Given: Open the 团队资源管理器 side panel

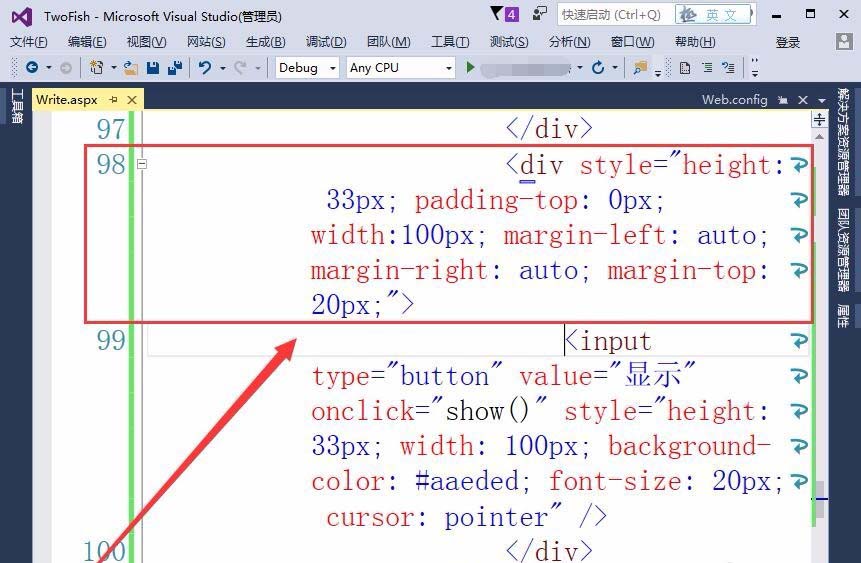Looking at the screenshot, I should click(x=843, y=250).
